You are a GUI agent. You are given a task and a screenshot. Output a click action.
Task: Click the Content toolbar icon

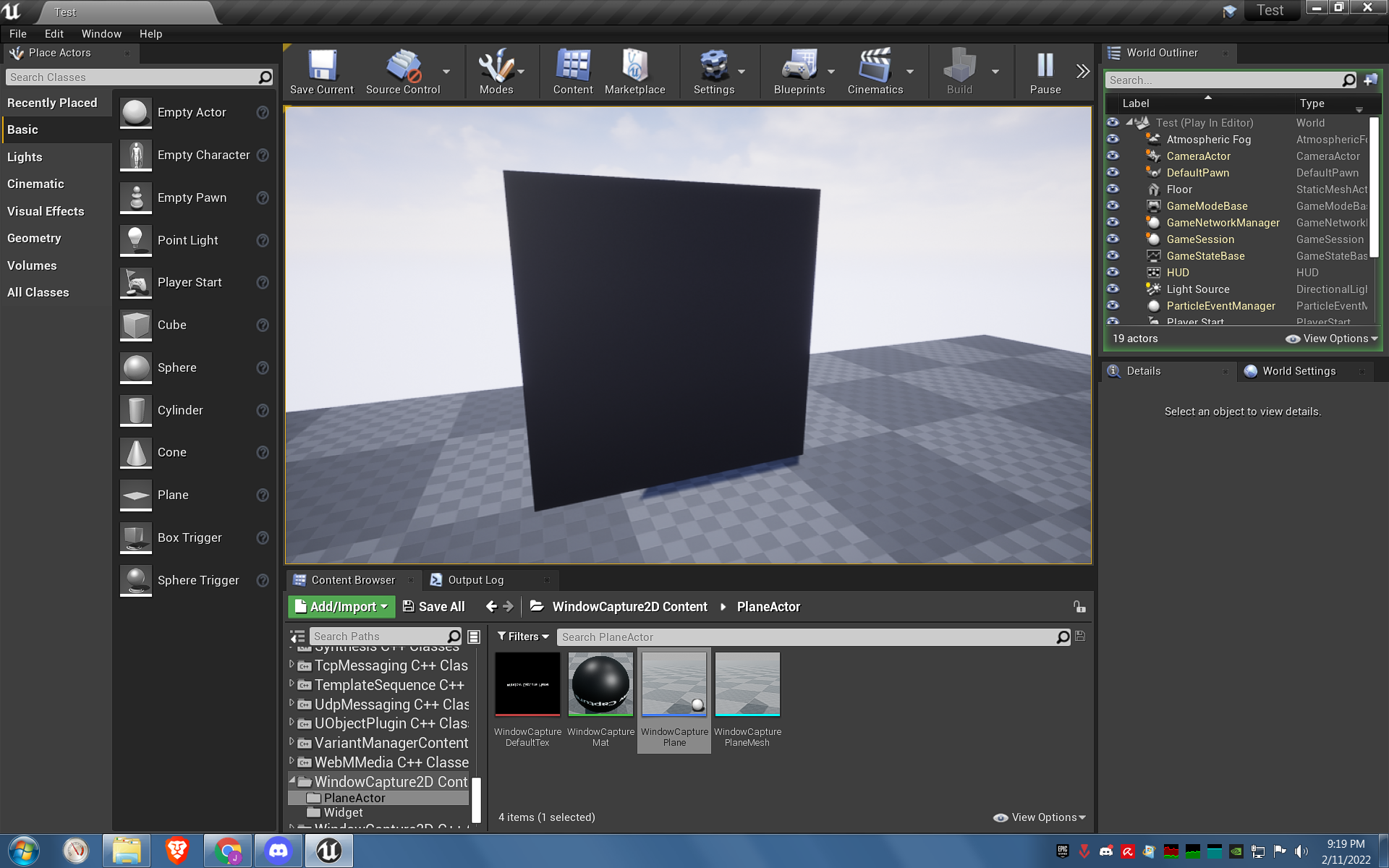(x=573, y=67)
